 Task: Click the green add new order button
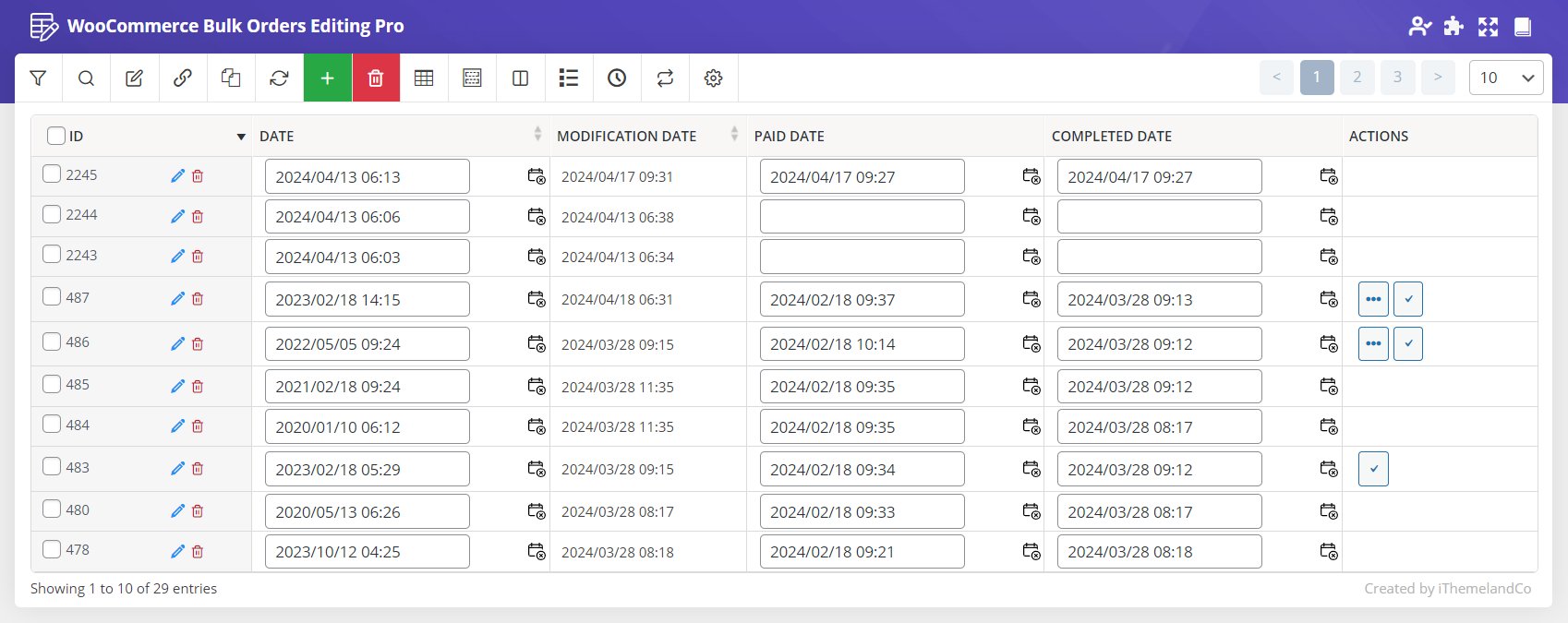327,78
